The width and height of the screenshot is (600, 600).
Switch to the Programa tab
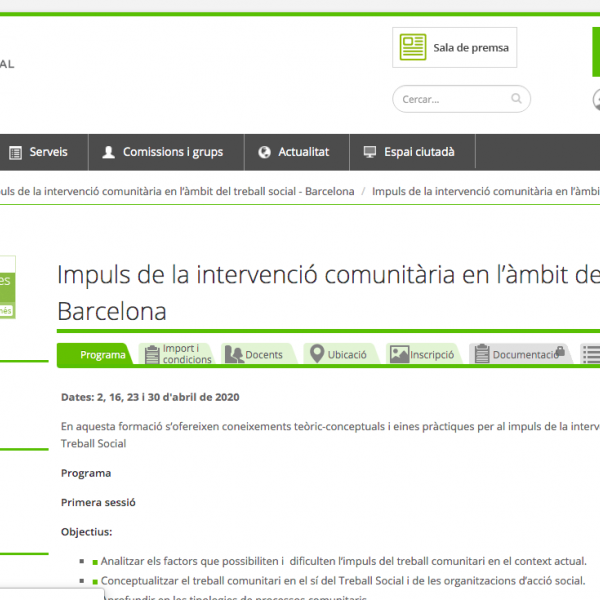102,355
